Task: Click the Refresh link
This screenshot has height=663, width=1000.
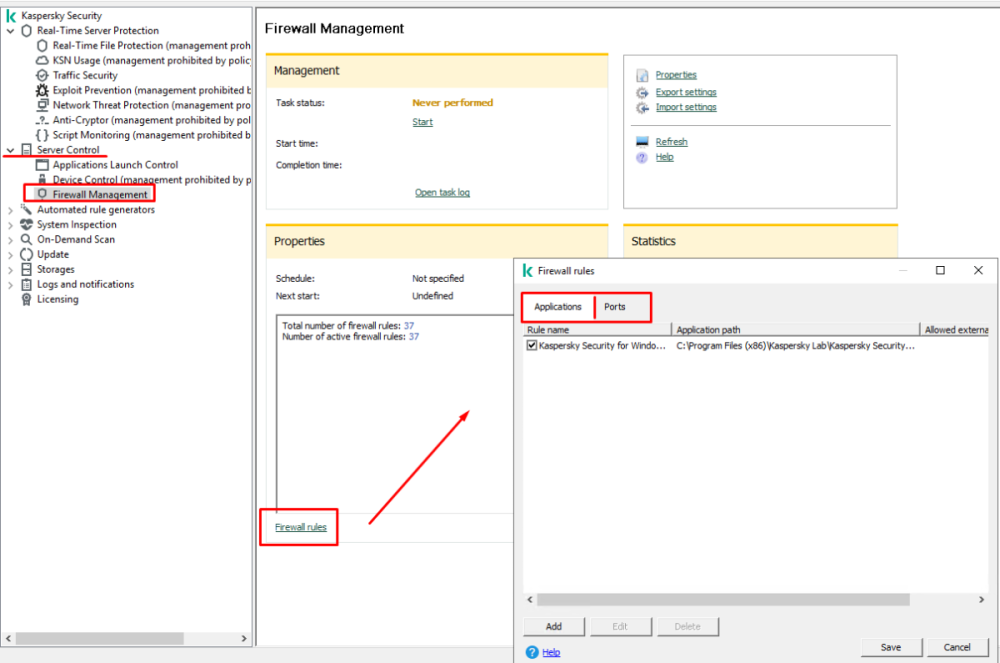Action: pos(672,142)
